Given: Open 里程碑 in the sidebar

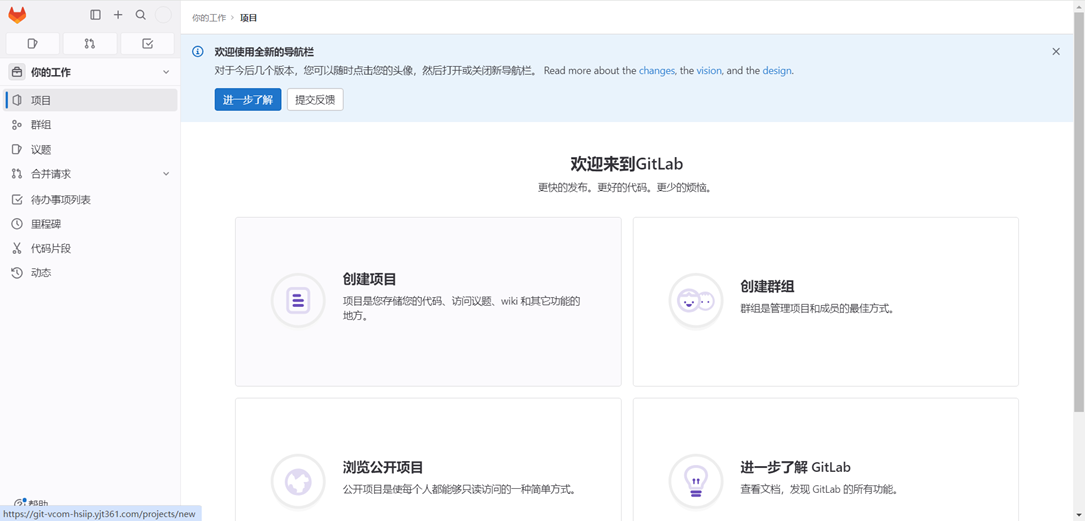Looking at the screenshot, I should pos(91,224).
